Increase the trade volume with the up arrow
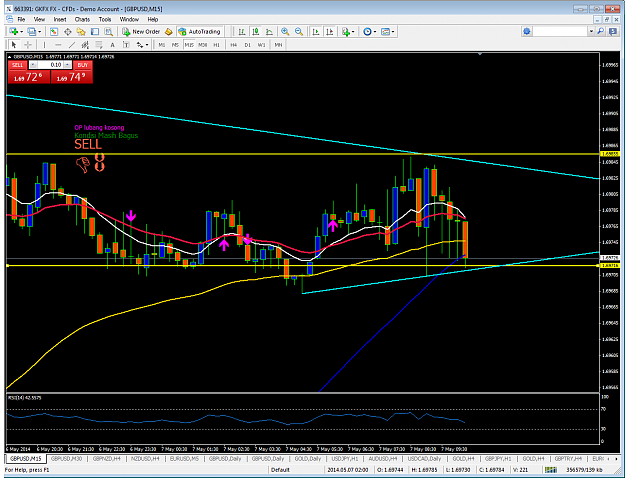Viewport: 625px width, 478px height. click(x=67, y=65)
